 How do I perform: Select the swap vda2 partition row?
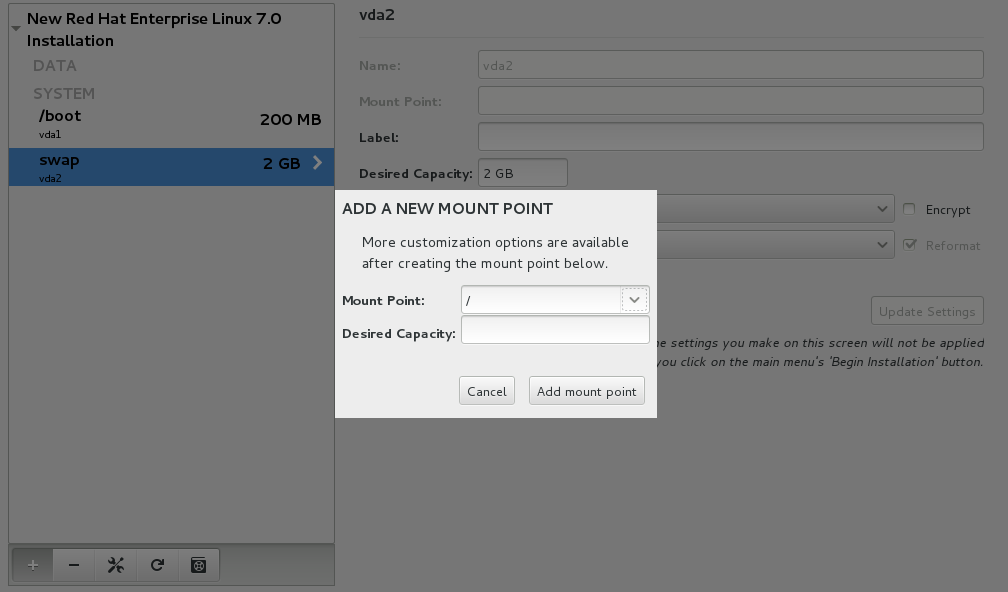(x=172, y=167)
